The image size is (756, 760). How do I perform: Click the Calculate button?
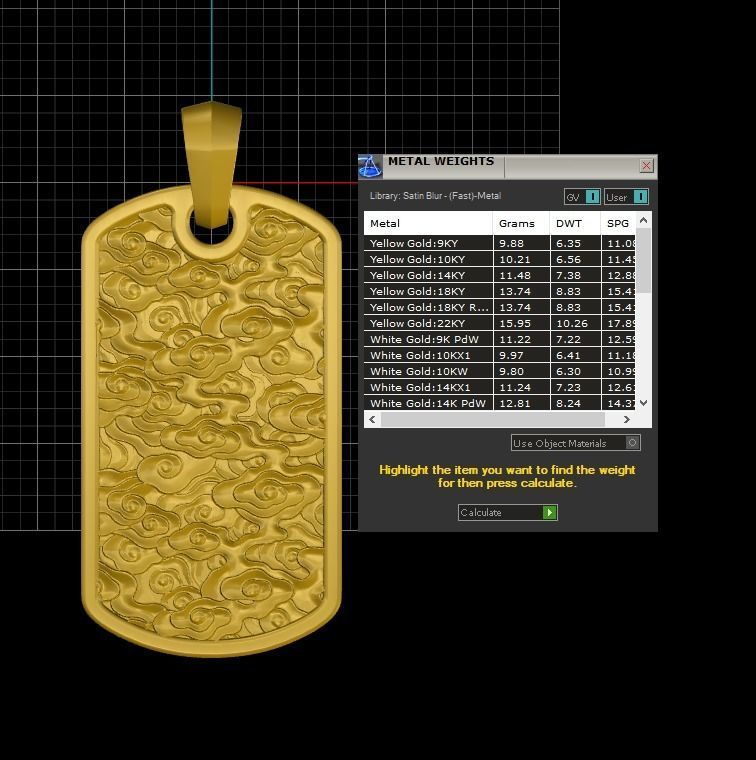click(x=508, y=512)
